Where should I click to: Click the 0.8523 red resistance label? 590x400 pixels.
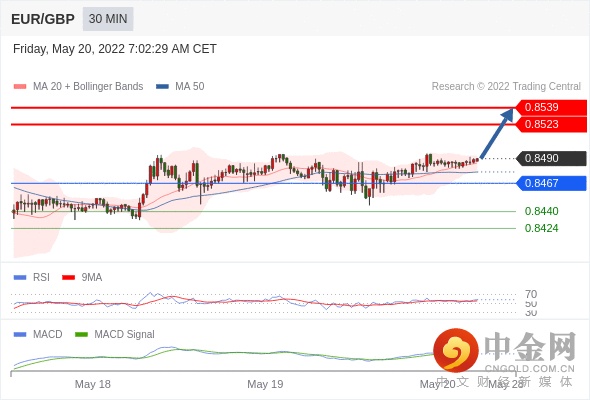[551, 125]
